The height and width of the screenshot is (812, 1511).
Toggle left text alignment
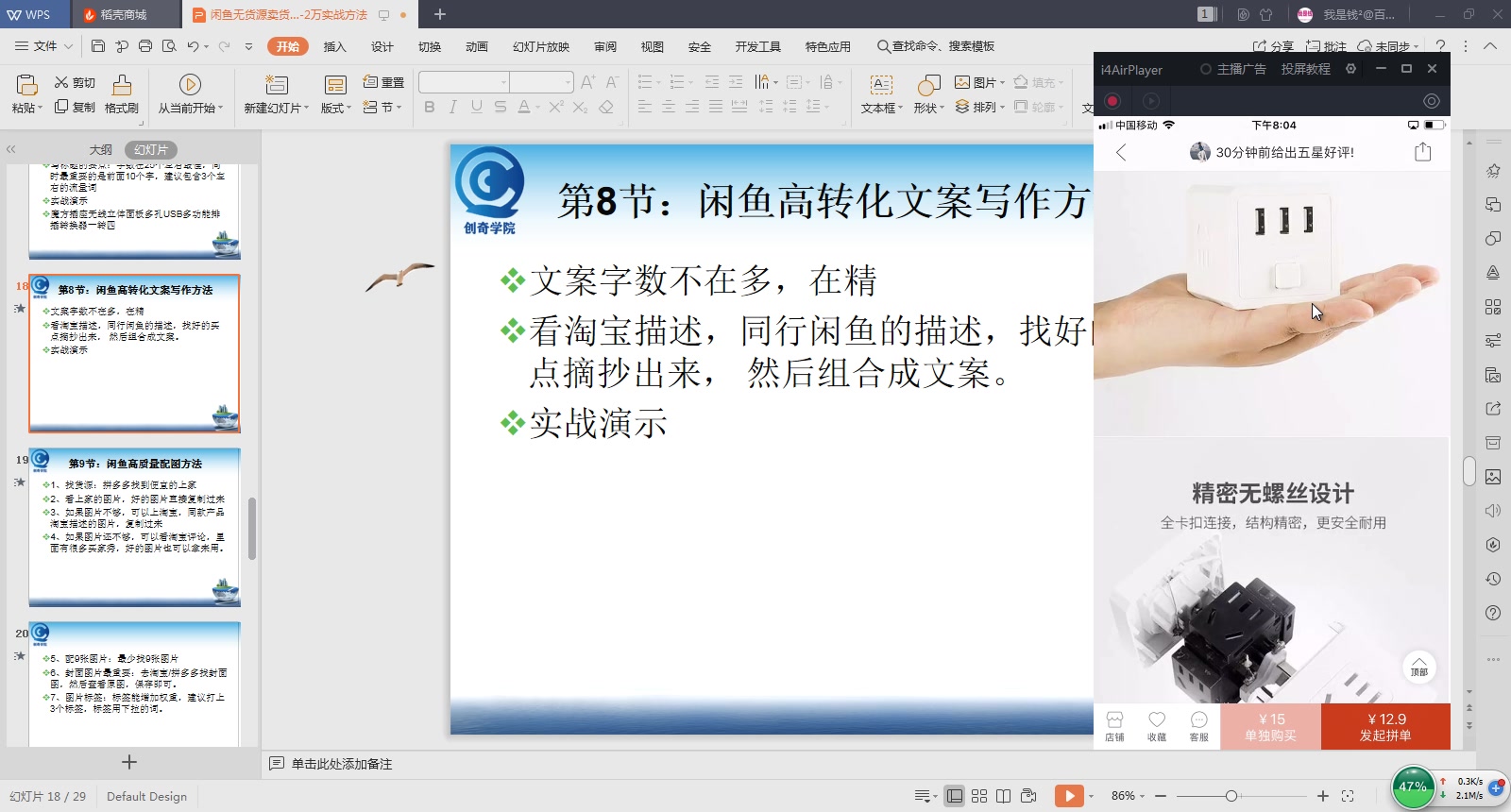click(x=645, y=107)
